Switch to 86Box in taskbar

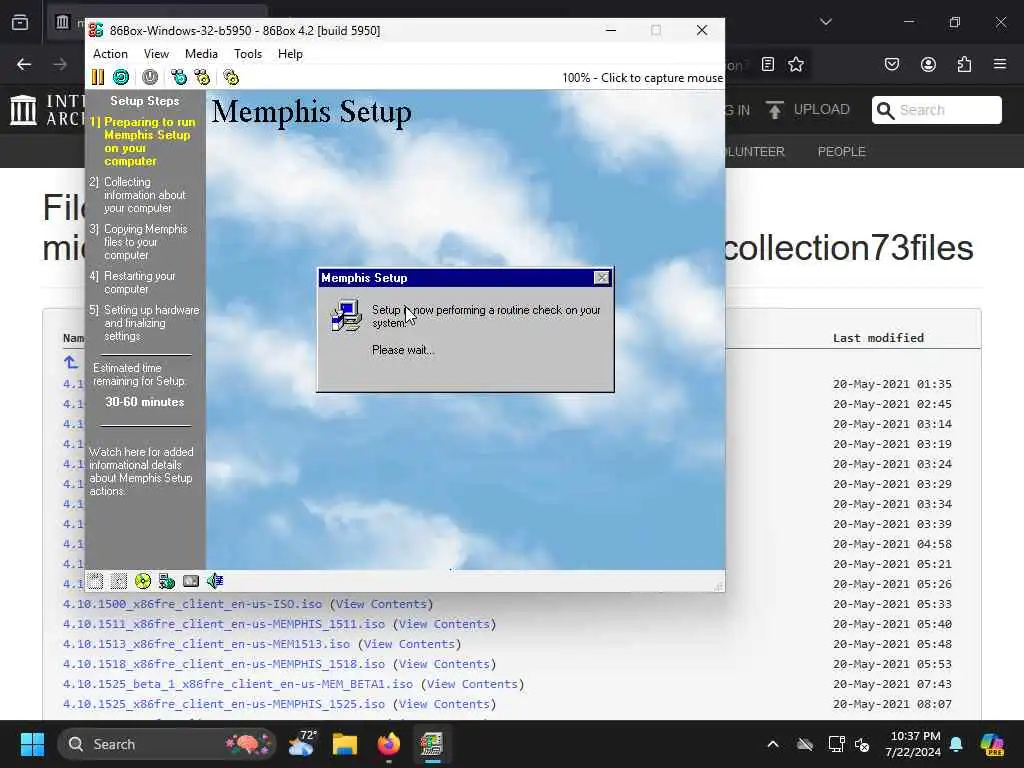432,744
